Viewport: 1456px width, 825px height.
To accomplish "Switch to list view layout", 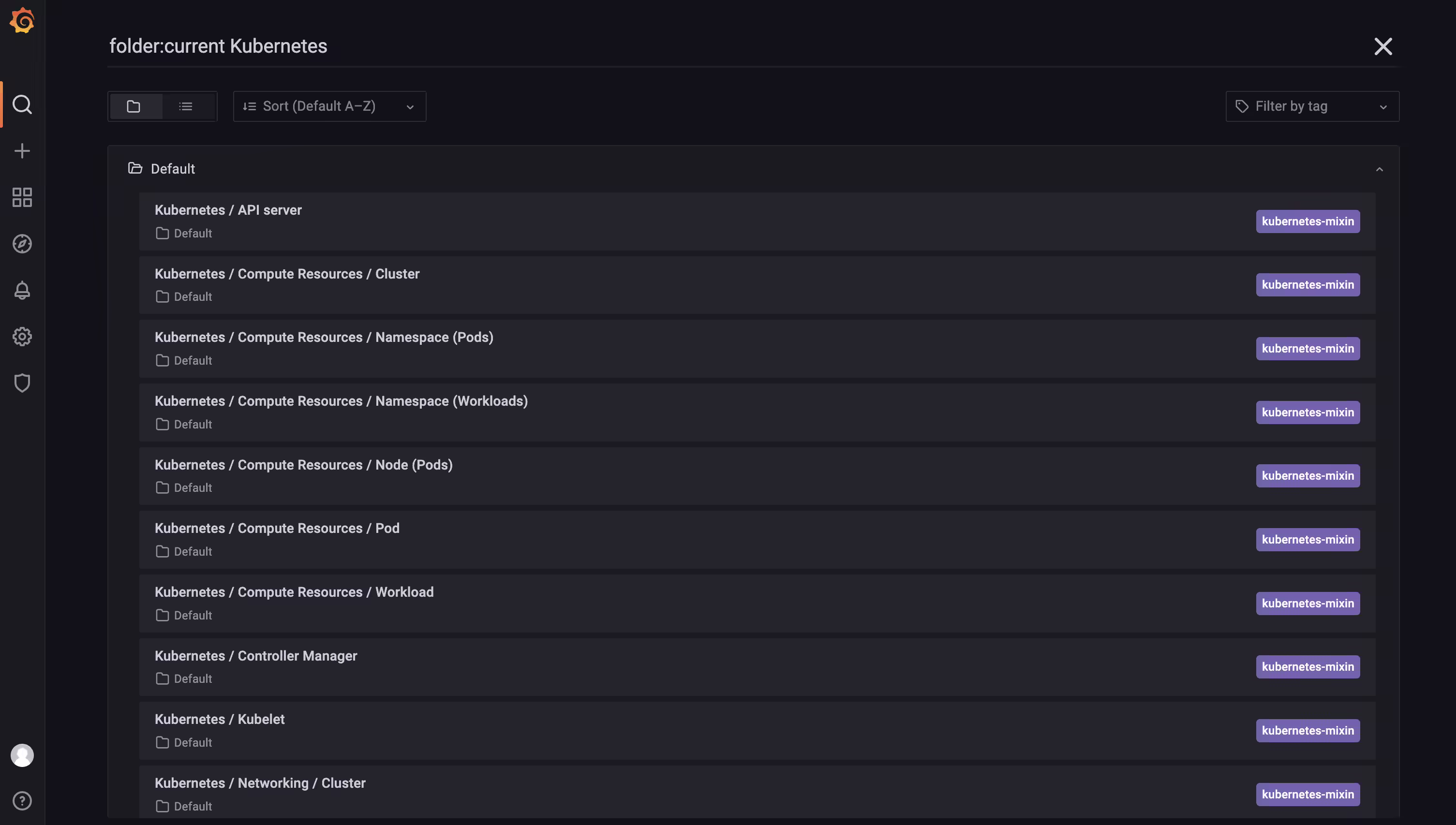I will 186,106.
